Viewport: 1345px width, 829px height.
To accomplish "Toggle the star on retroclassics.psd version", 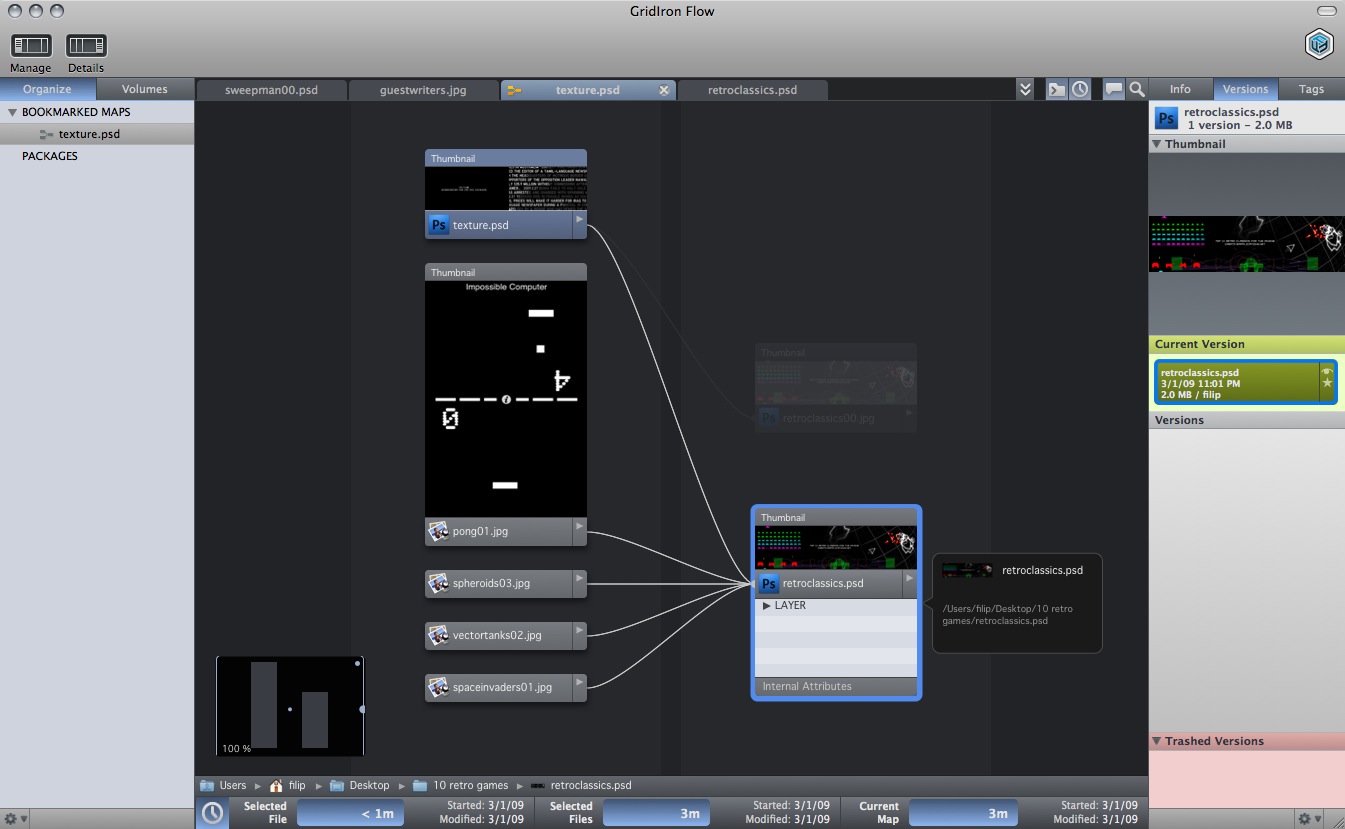I will [x=1327, y=383].
